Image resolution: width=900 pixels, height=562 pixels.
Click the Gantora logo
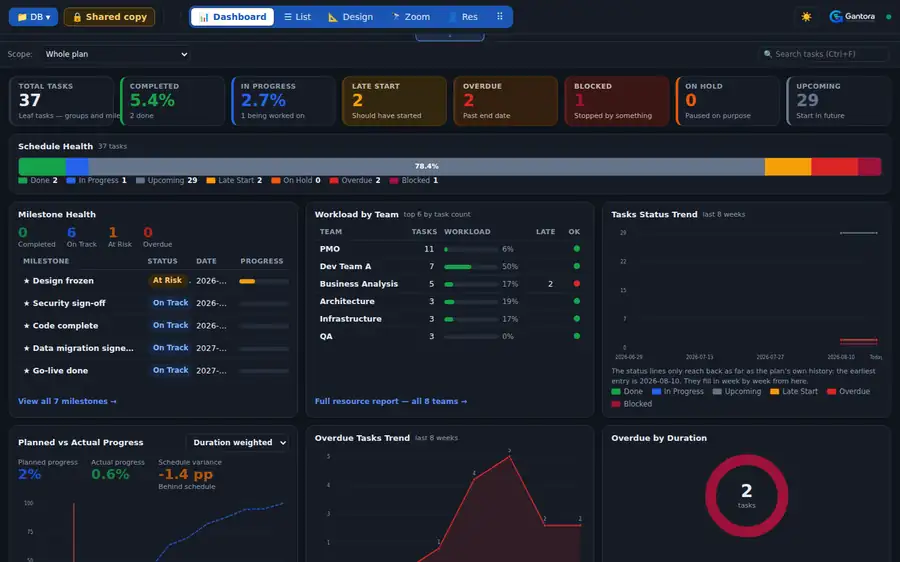click(852, 17)
